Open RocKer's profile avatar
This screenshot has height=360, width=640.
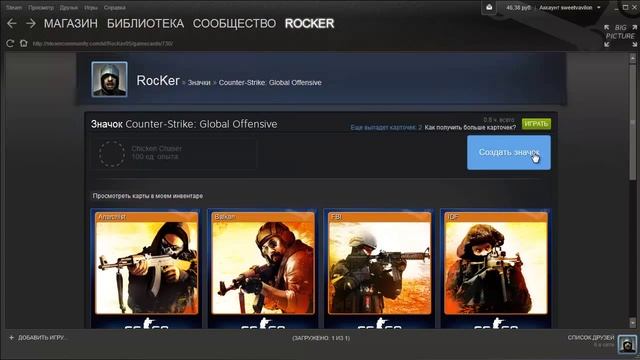point(109,79)
